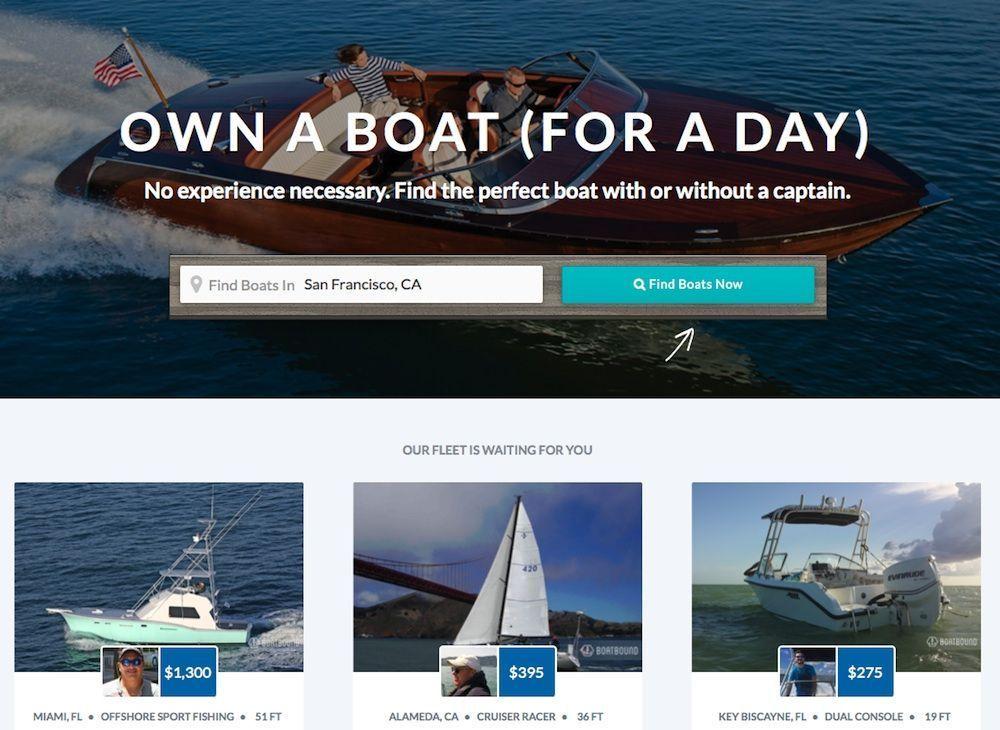1000x730 pixels.
Task: Click the Find Boats Now button
Action: (x=688, y=284)
